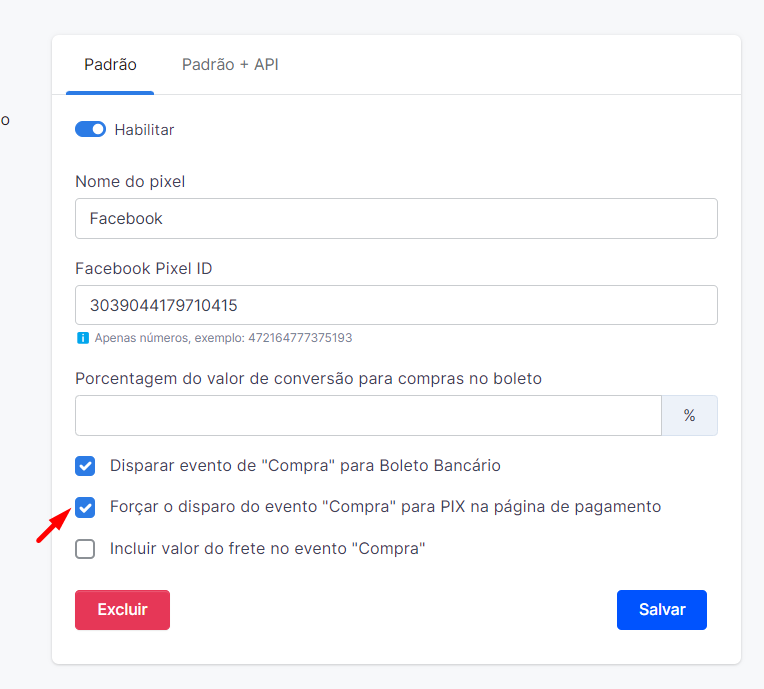The width and height of the screenshot is (764, 689).
Task: Click the Porcentagem do valor de conversão label
Action: click(x=308, y=379)
